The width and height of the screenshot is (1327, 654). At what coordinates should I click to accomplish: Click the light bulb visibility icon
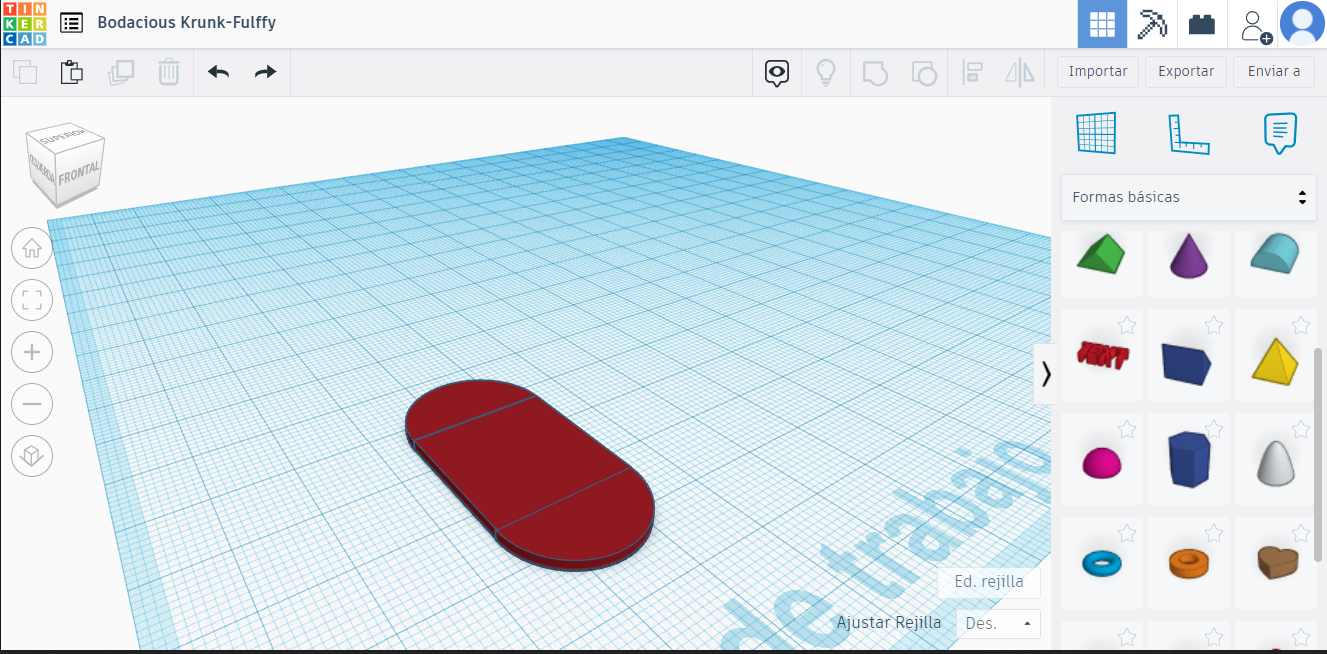(826, 72)
